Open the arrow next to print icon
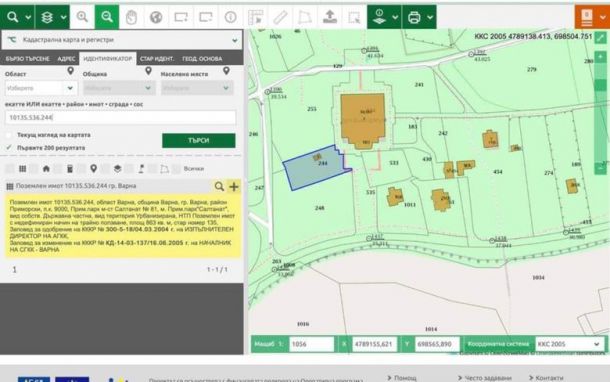This screenshot has width=610, height=382. [430, 18]
